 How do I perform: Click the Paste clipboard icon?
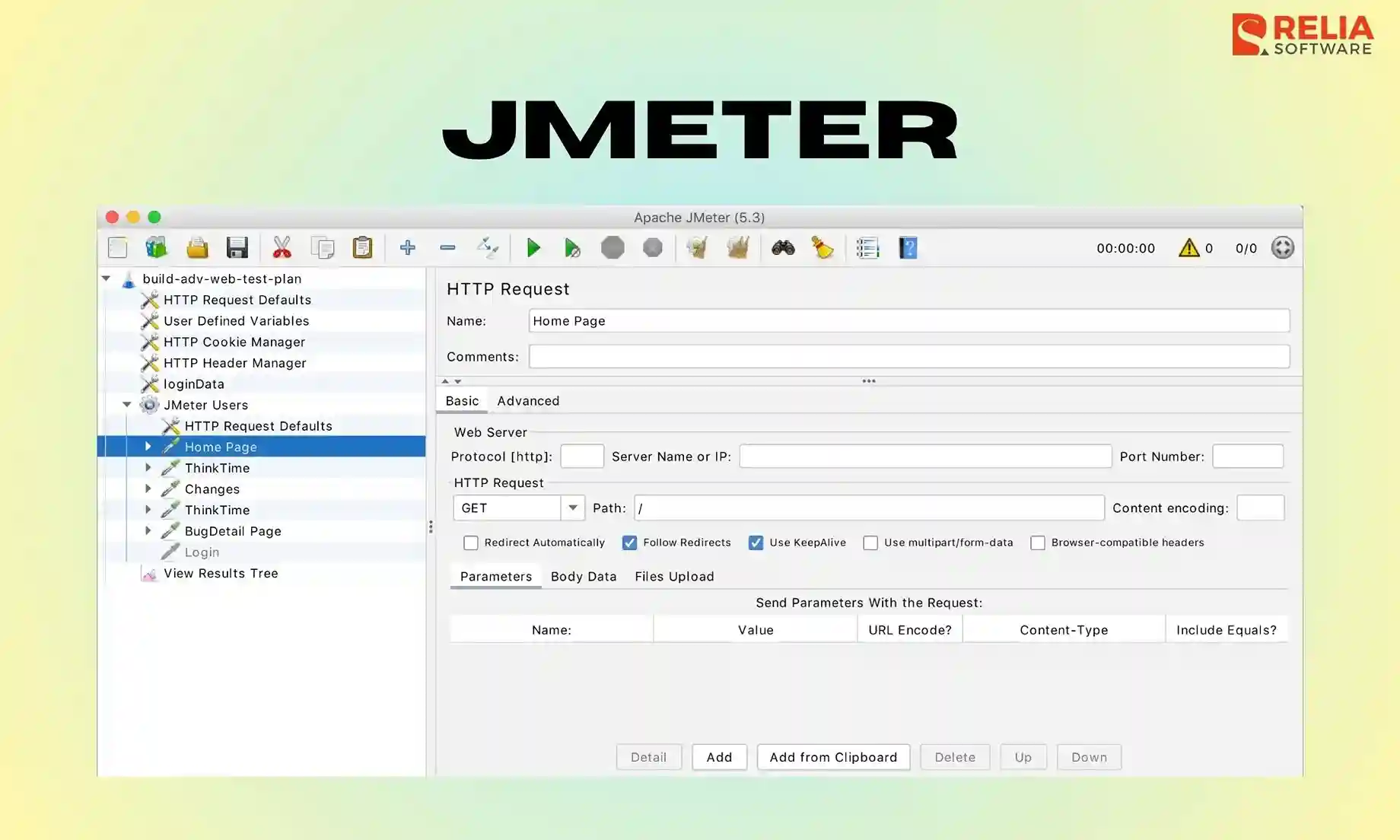363,248
